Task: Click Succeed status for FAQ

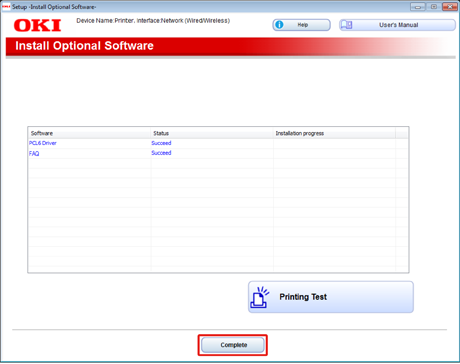Action: pos(161,153)
